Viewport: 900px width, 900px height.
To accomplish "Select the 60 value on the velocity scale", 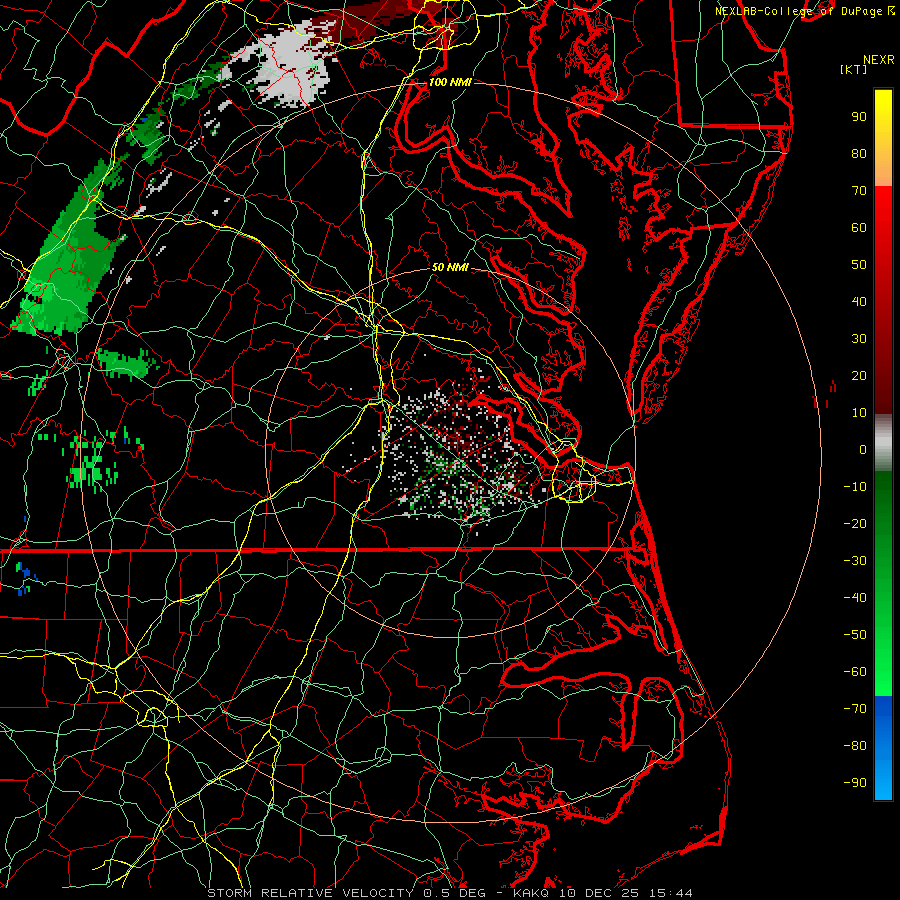I will coord(859,228).
